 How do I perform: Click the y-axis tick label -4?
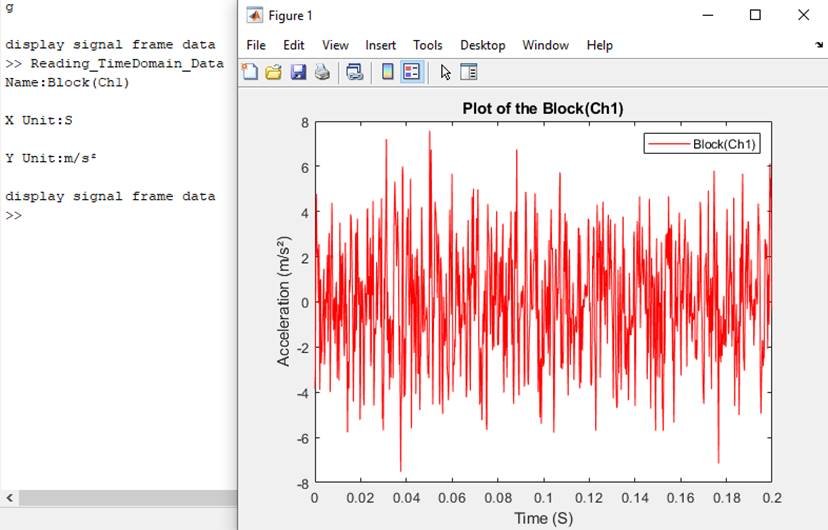pos(303,393)
